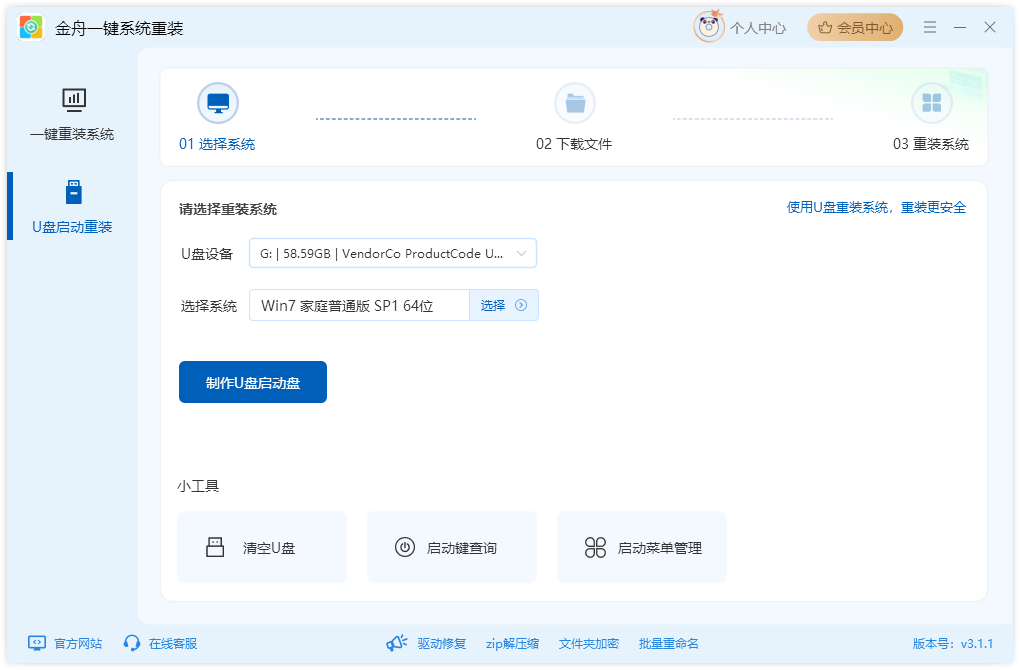Viewport: 1020px width, 670px height.
Task: Switch to 一键重装系统 sidebar tab
Action: (73, 115)
